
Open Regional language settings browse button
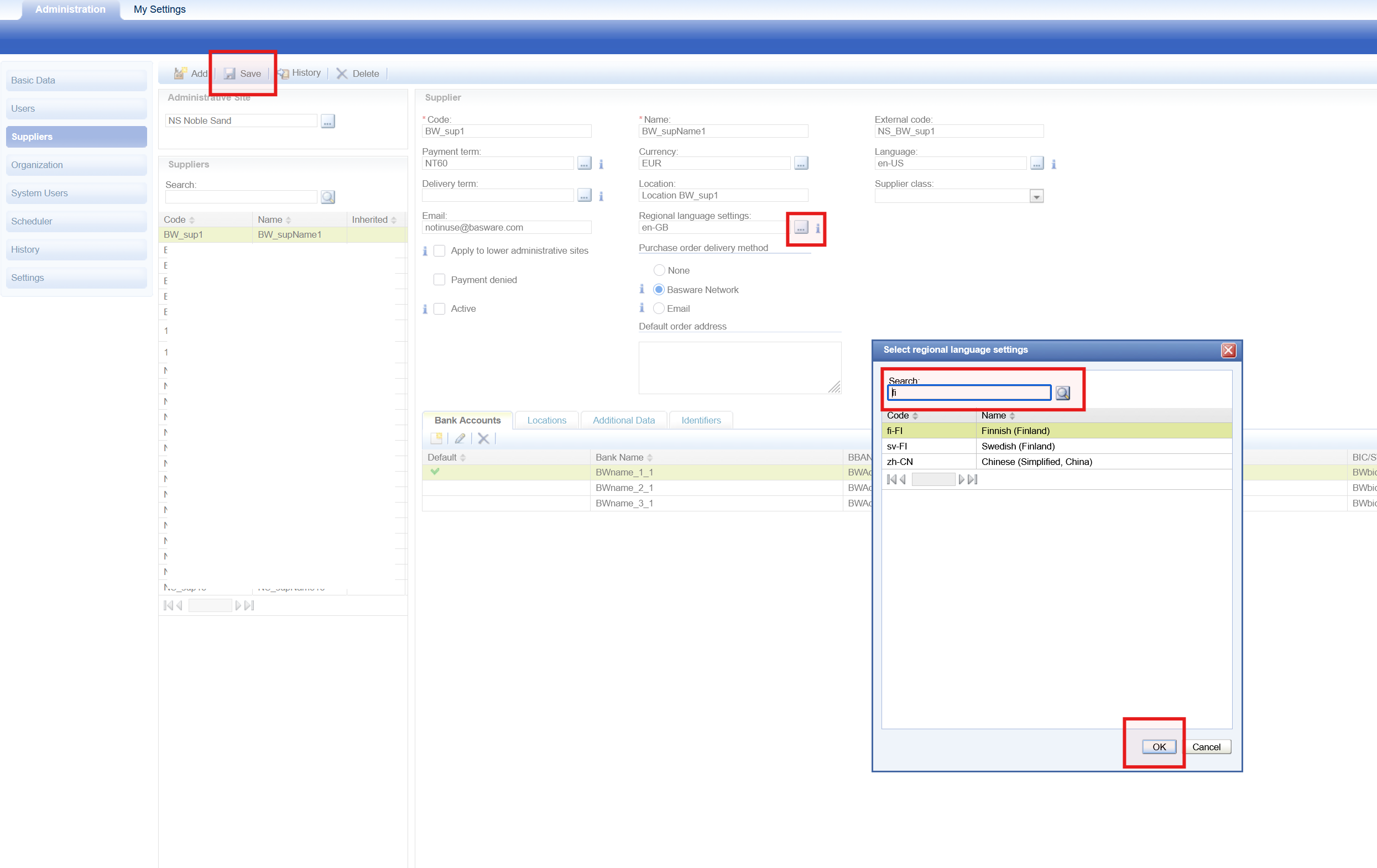801,228
